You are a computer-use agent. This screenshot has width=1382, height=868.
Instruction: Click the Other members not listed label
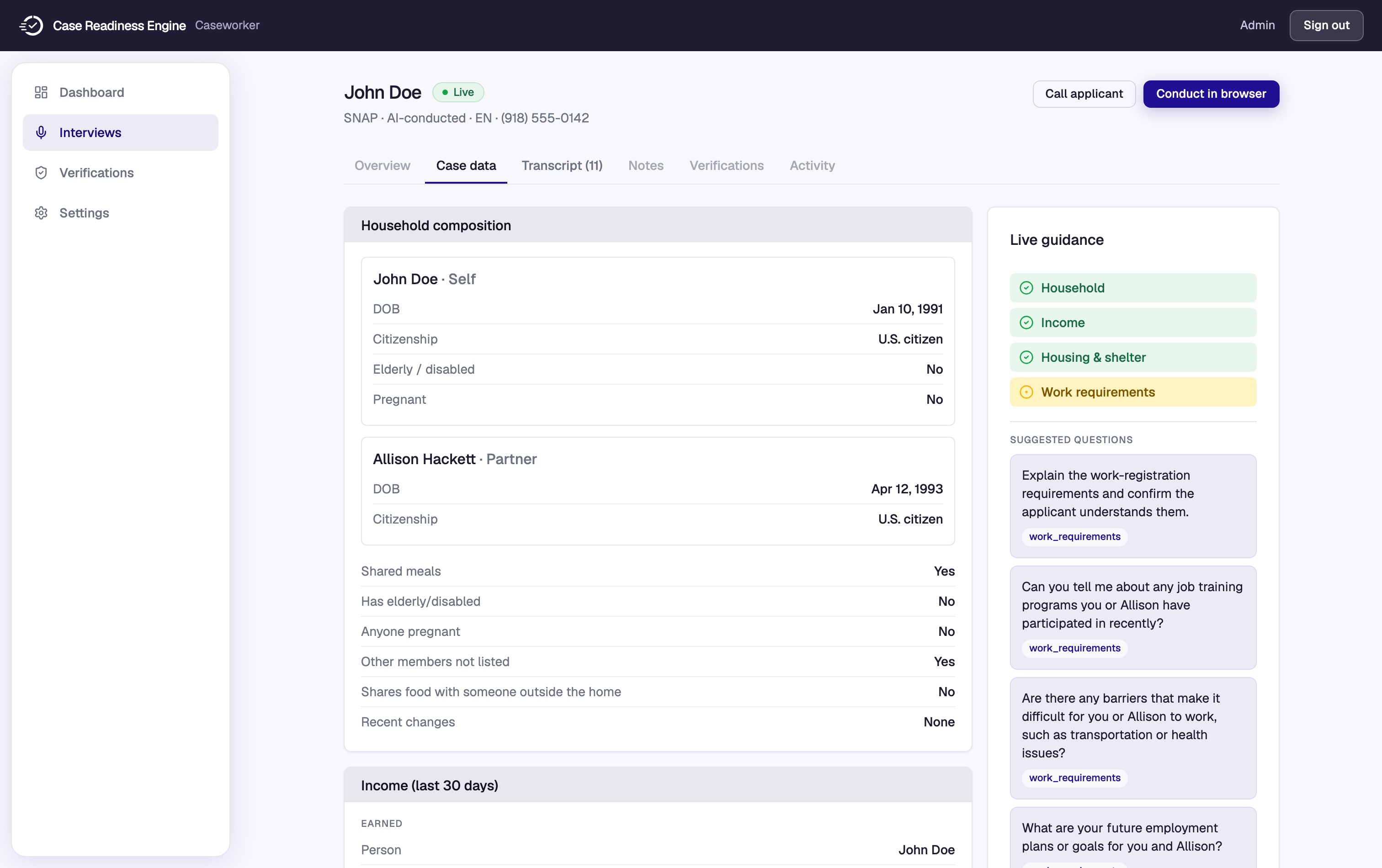point(435,662)
